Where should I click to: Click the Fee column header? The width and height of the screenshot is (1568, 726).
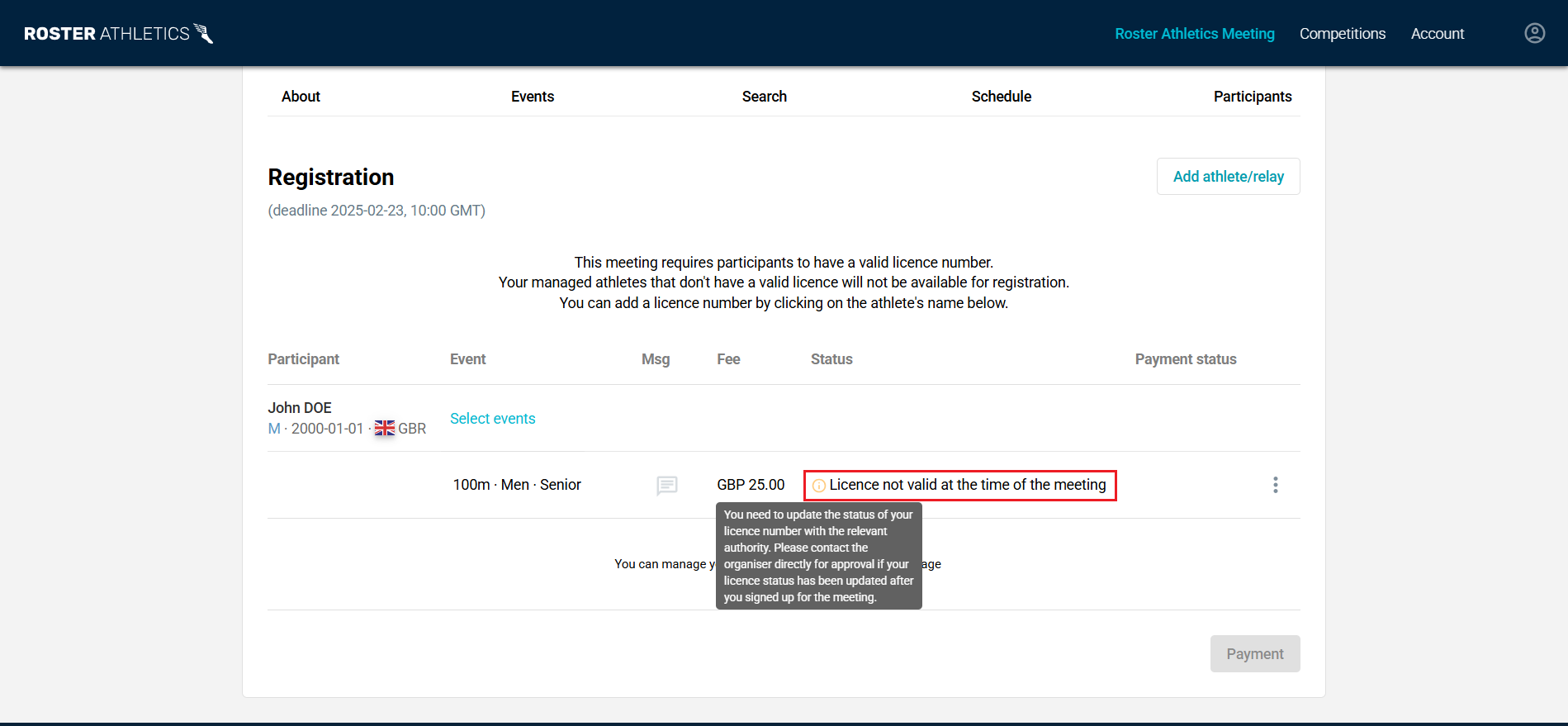tap(728, 359)
